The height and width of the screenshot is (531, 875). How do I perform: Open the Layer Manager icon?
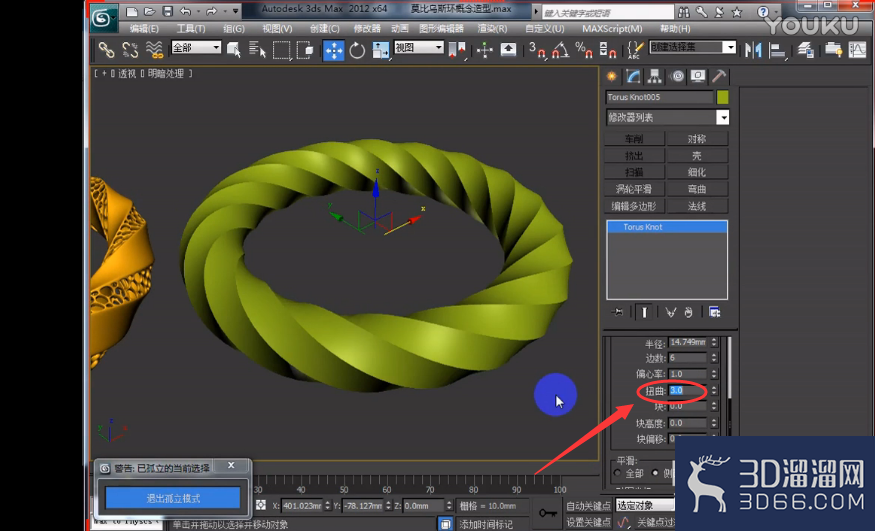805,50
